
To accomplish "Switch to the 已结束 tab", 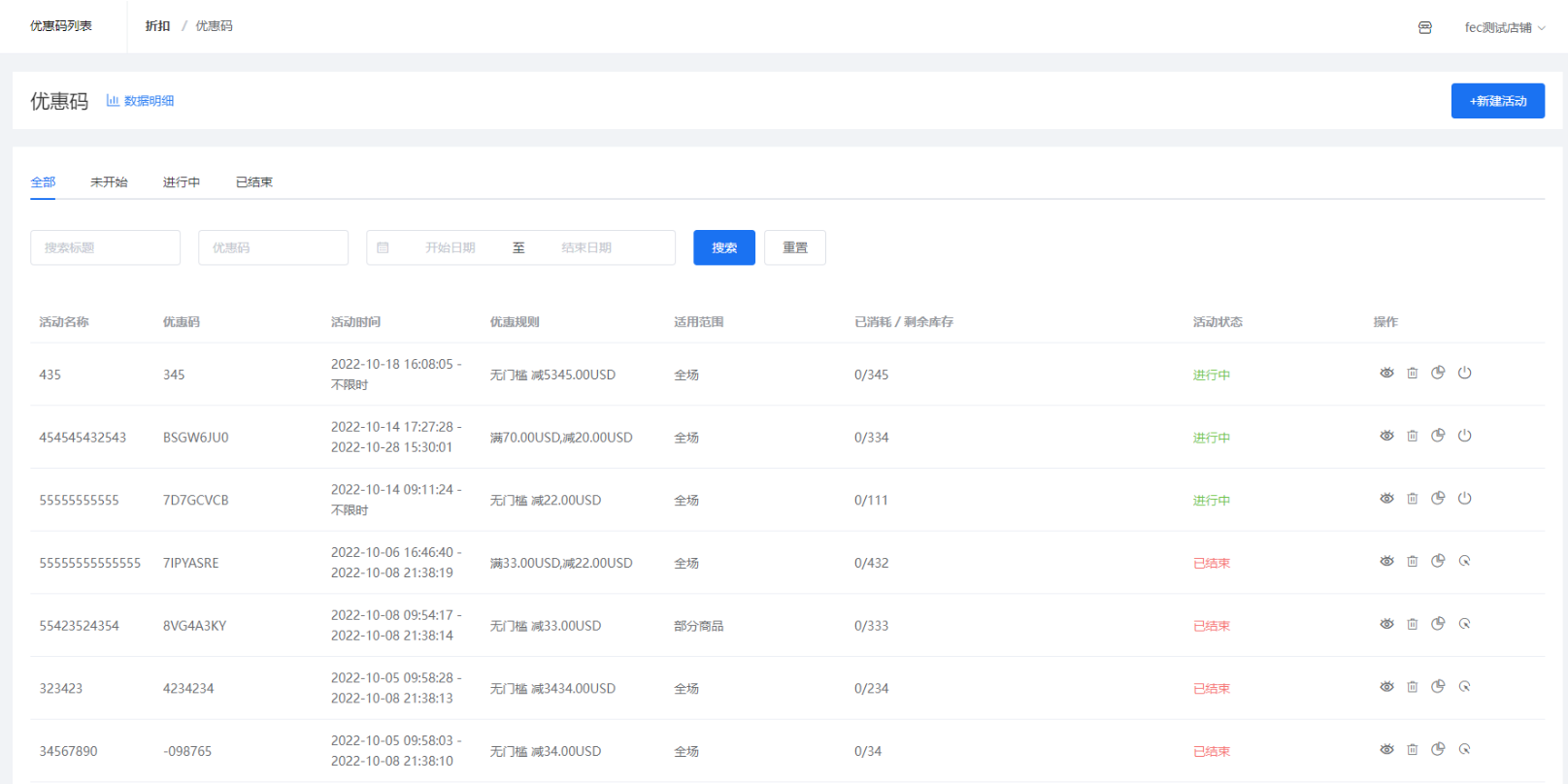I will [x=254, y=182].
